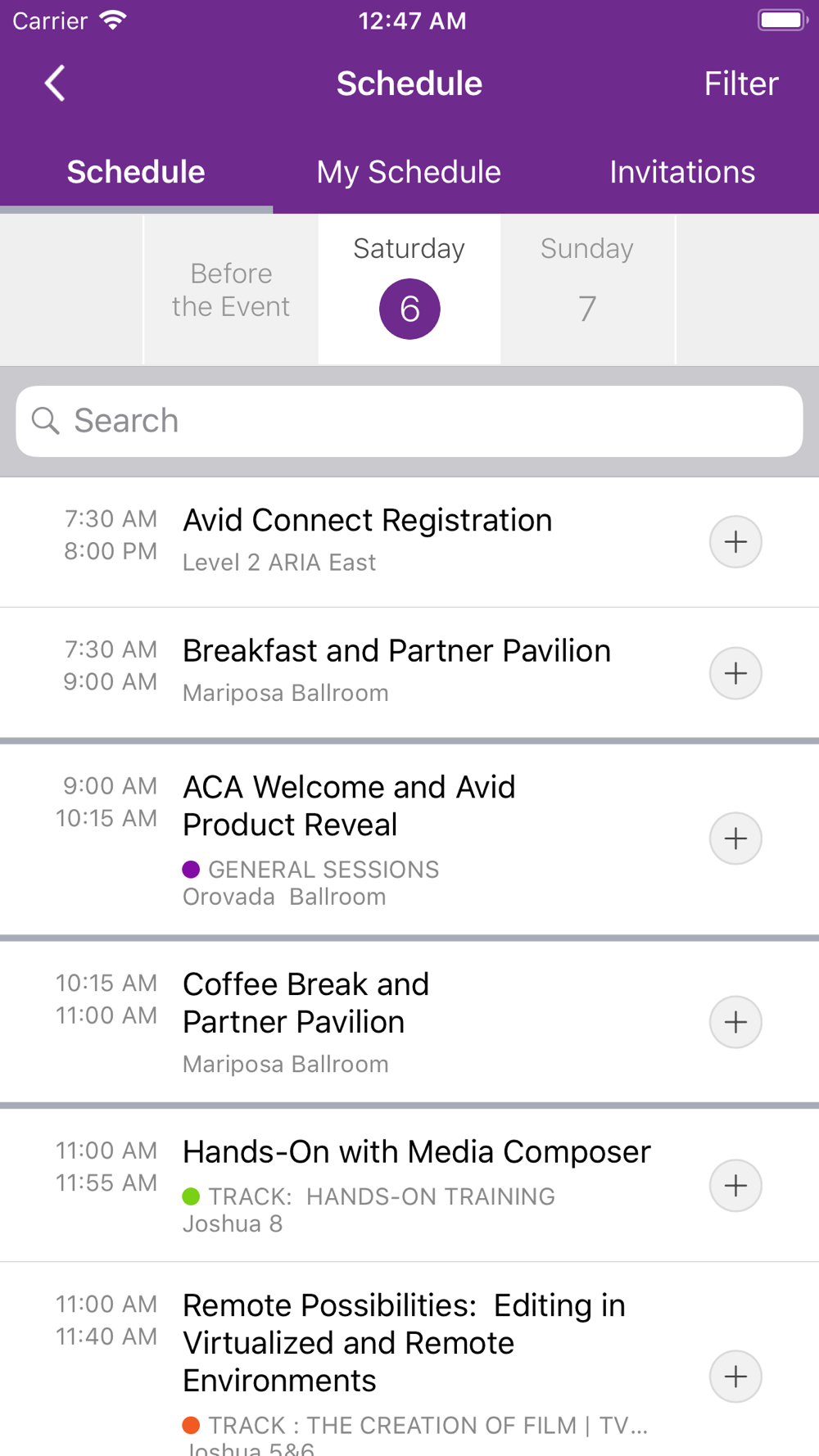
Task: Open the Filter options
Action: point(741,84)
